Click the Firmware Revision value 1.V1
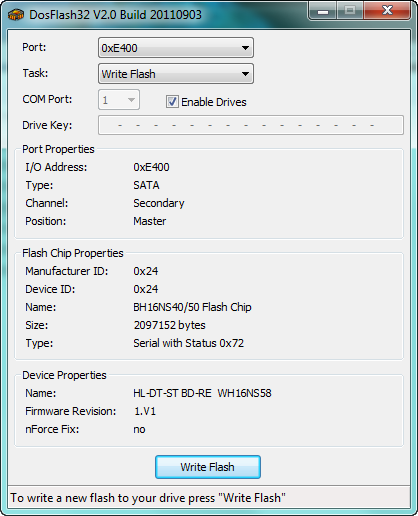This screenshot has width=418, height=516. (x=145, y=411)
